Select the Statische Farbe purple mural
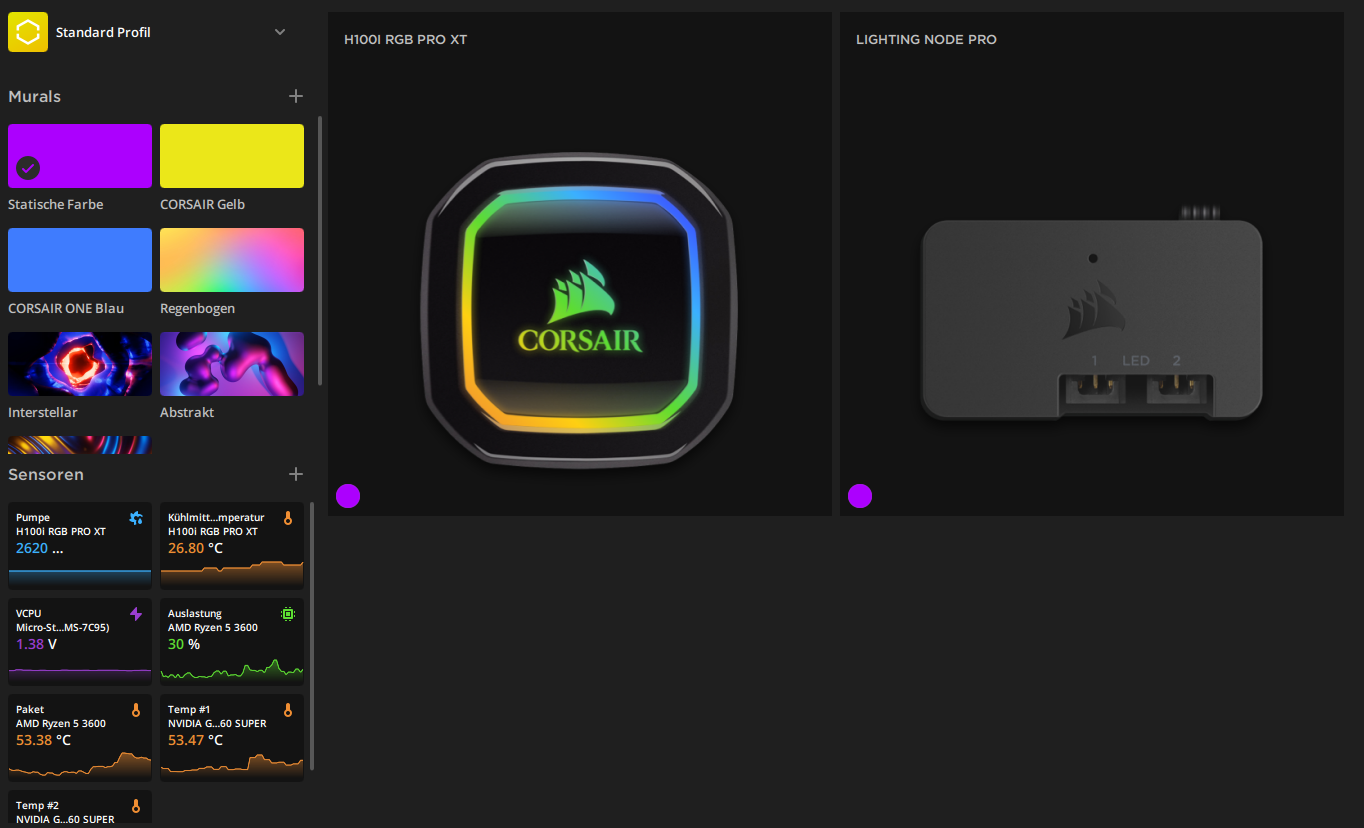 (x=80, y=156)
